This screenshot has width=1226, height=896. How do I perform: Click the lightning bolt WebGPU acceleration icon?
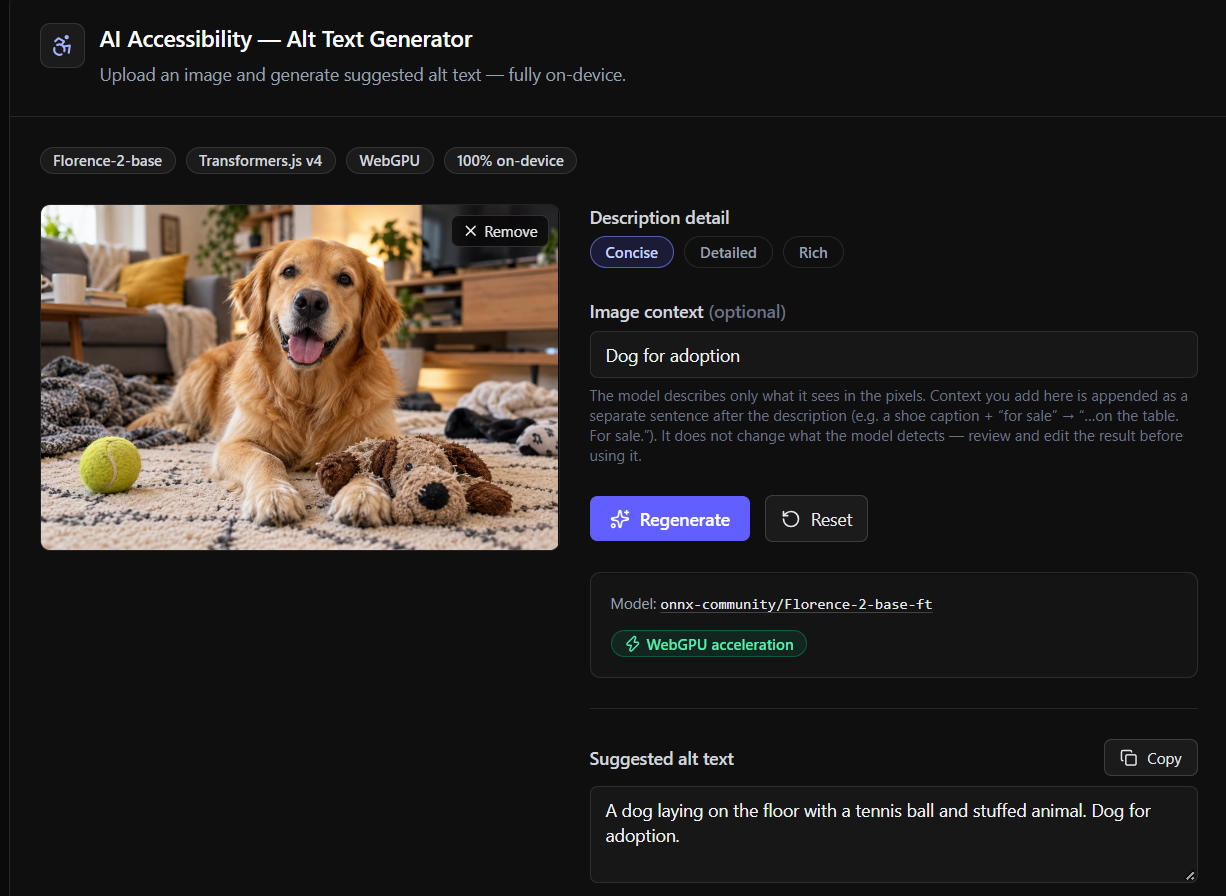632,644
